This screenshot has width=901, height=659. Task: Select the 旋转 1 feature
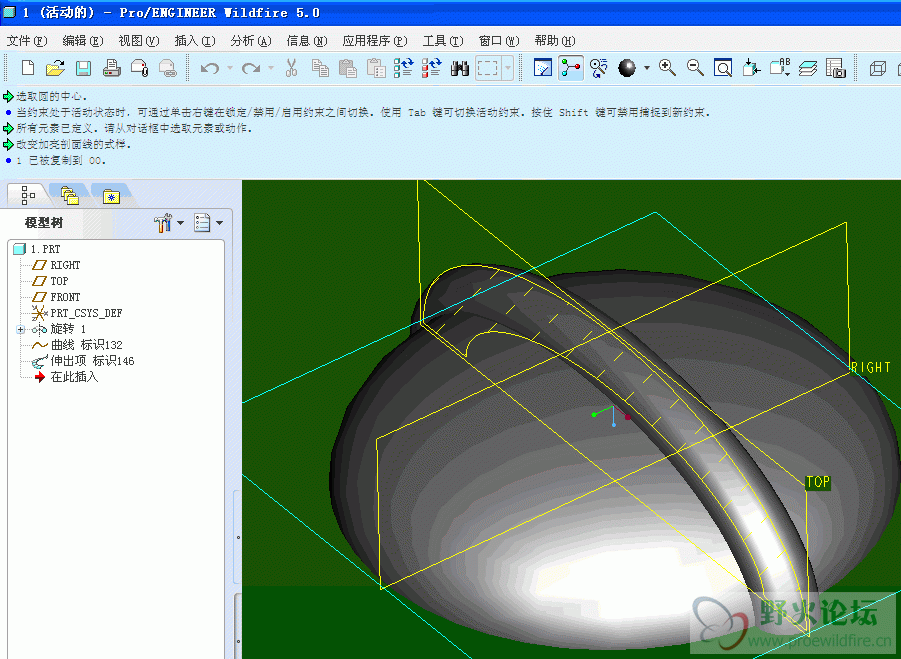[x=59, y=329]
